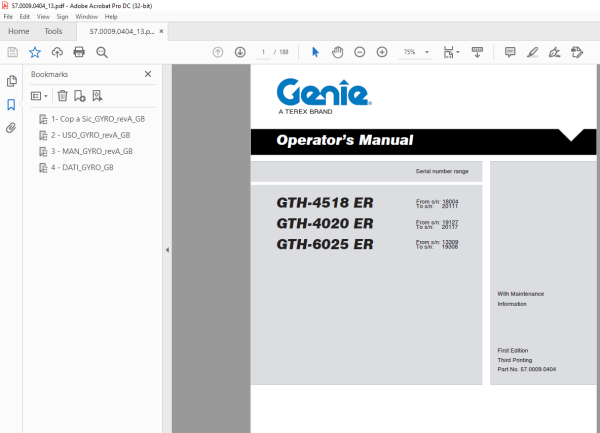Screen dimensions: 600x433
Task: Delete selected bookmark with the trash icon
Action: (62, 96)
